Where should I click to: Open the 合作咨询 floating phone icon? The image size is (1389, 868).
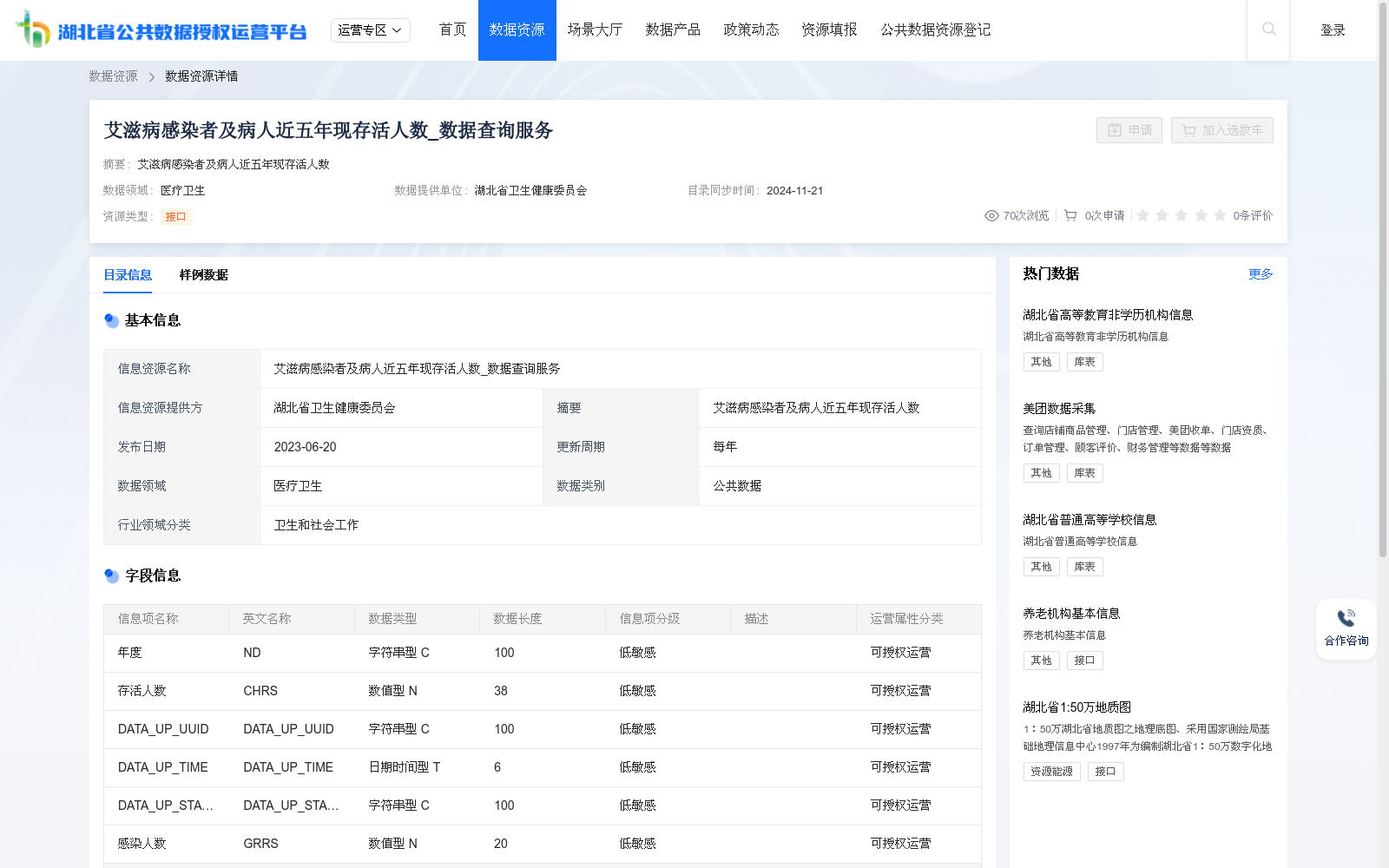click(1345, 618)
